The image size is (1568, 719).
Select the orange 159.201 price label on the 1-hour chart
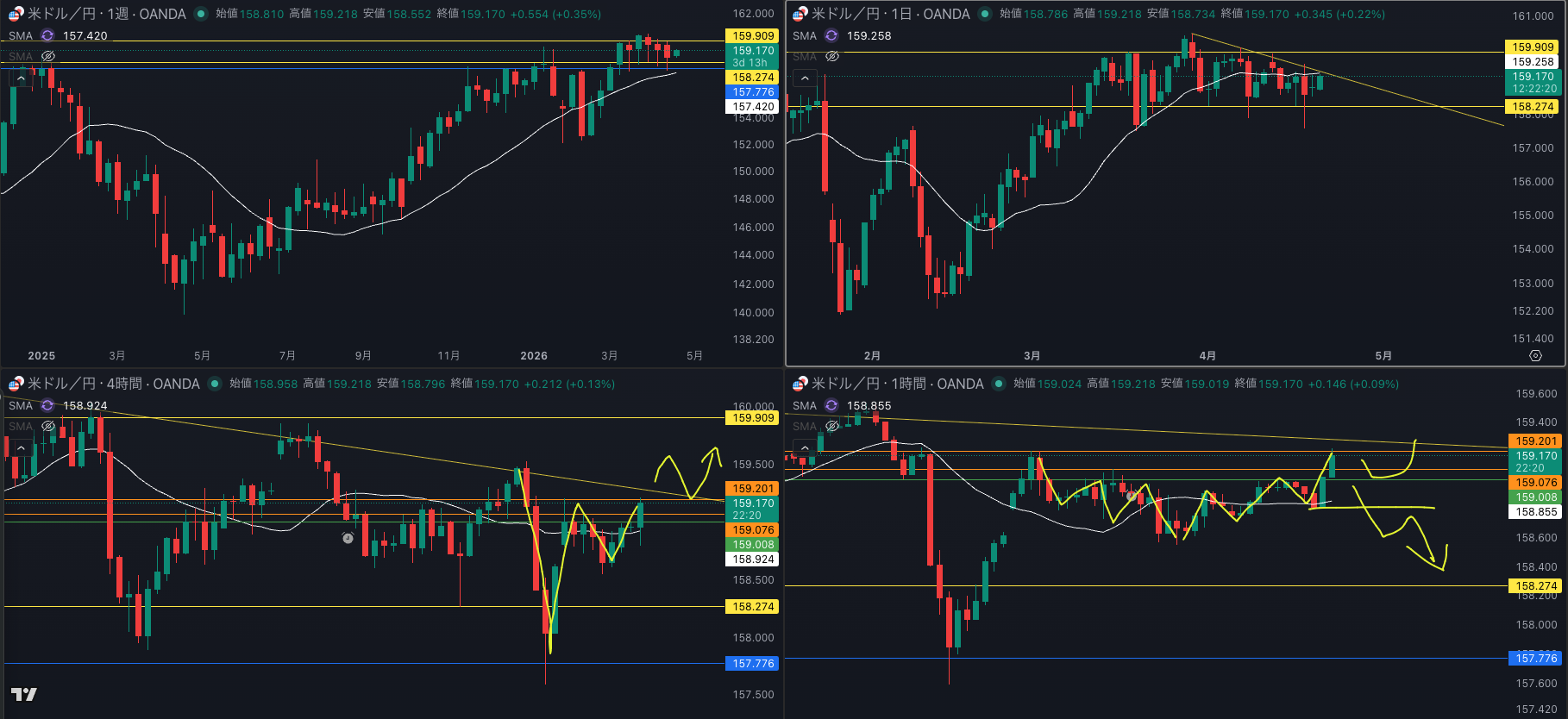pyautogui.click(x=1536, y=441)
